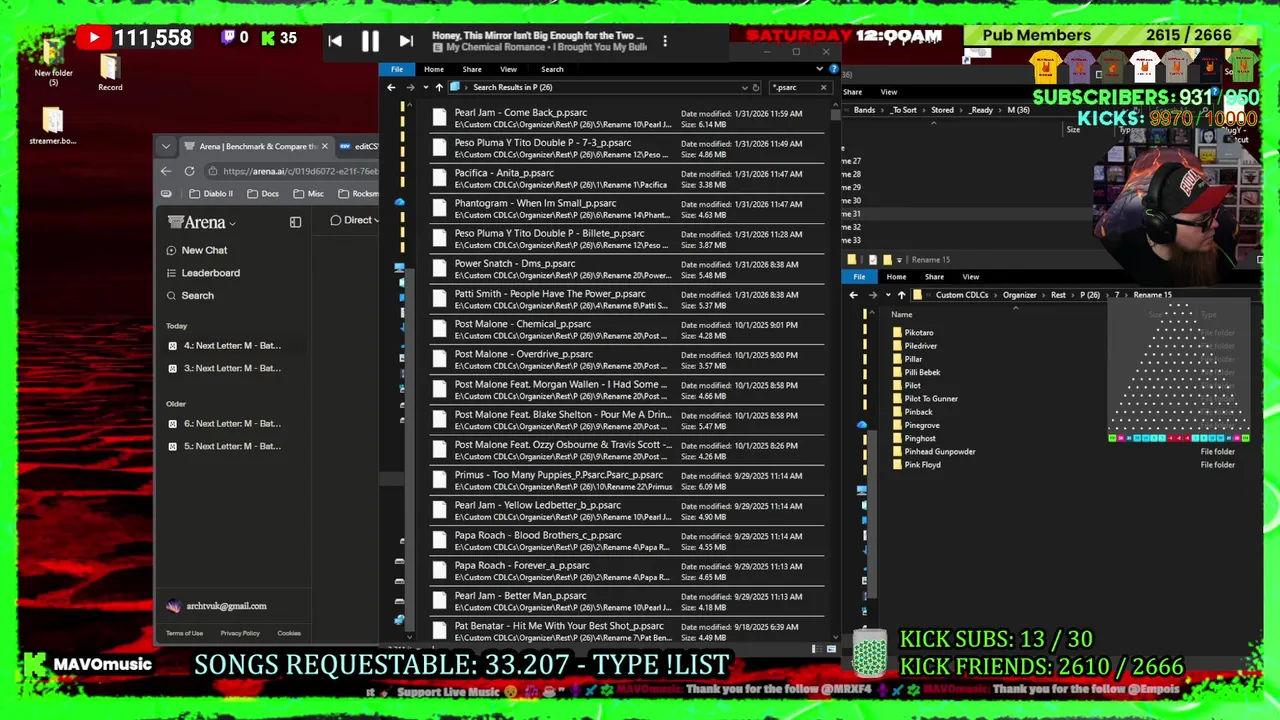This screenshot has width=1280, height=720.
Task: Select Papa Roach - Blood Brothers_c_p.psarc
Action: [x=628, y=540]
